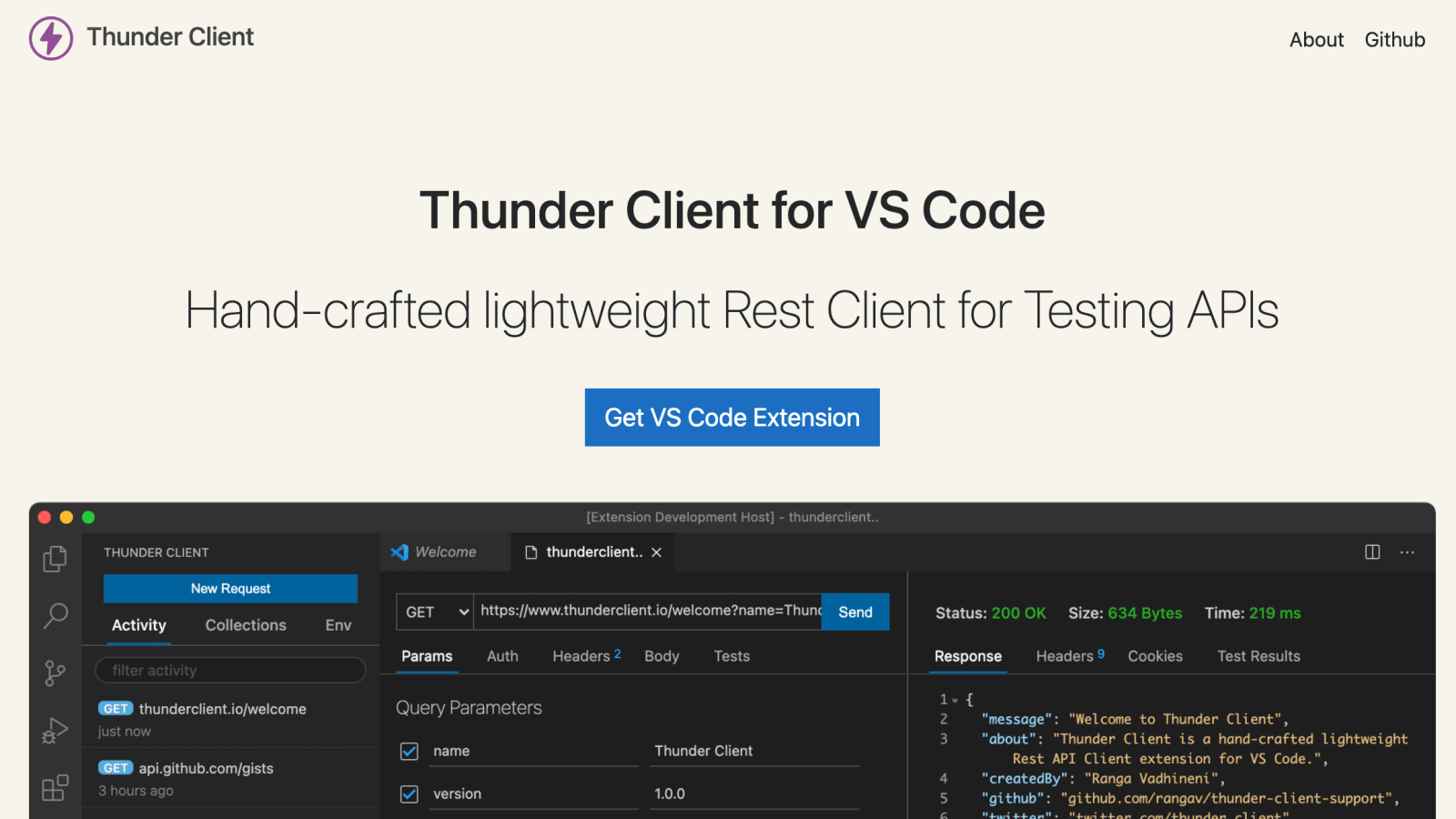1456x819 pixels.
Task: Click the green maximize window dot
Action: pyautogui.click(x=88, y=517)
